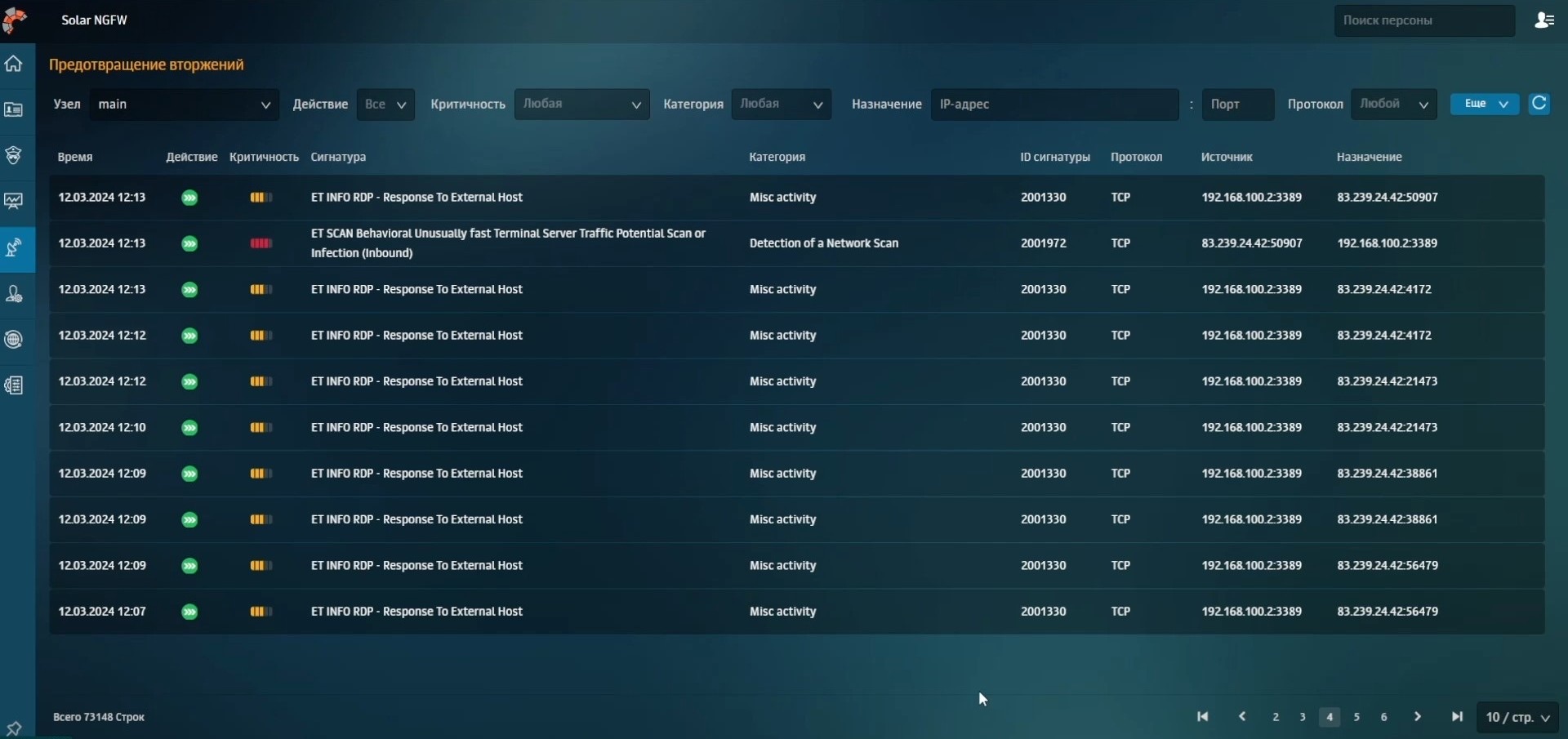Open the user settings sidebar icon
The height and width of the screenshot is (739, 1568).
click(14, 294)
